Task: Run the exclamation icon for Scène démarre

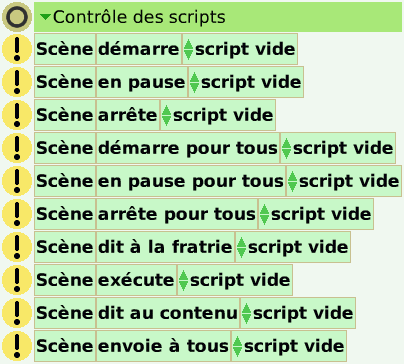Action: [17, 49]
